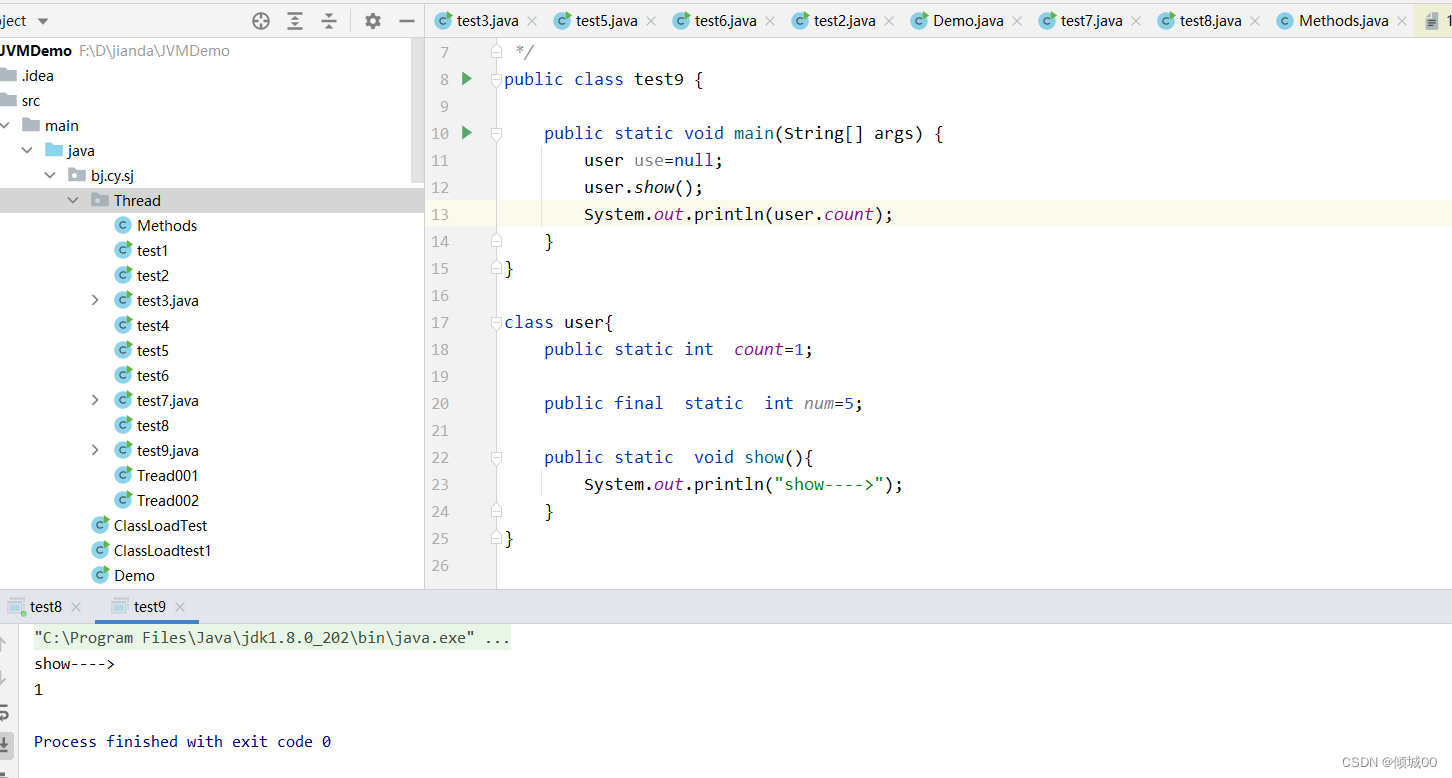Click the Locate/Select Opened File target icon

pyautogui.click(x=261, y=20)
